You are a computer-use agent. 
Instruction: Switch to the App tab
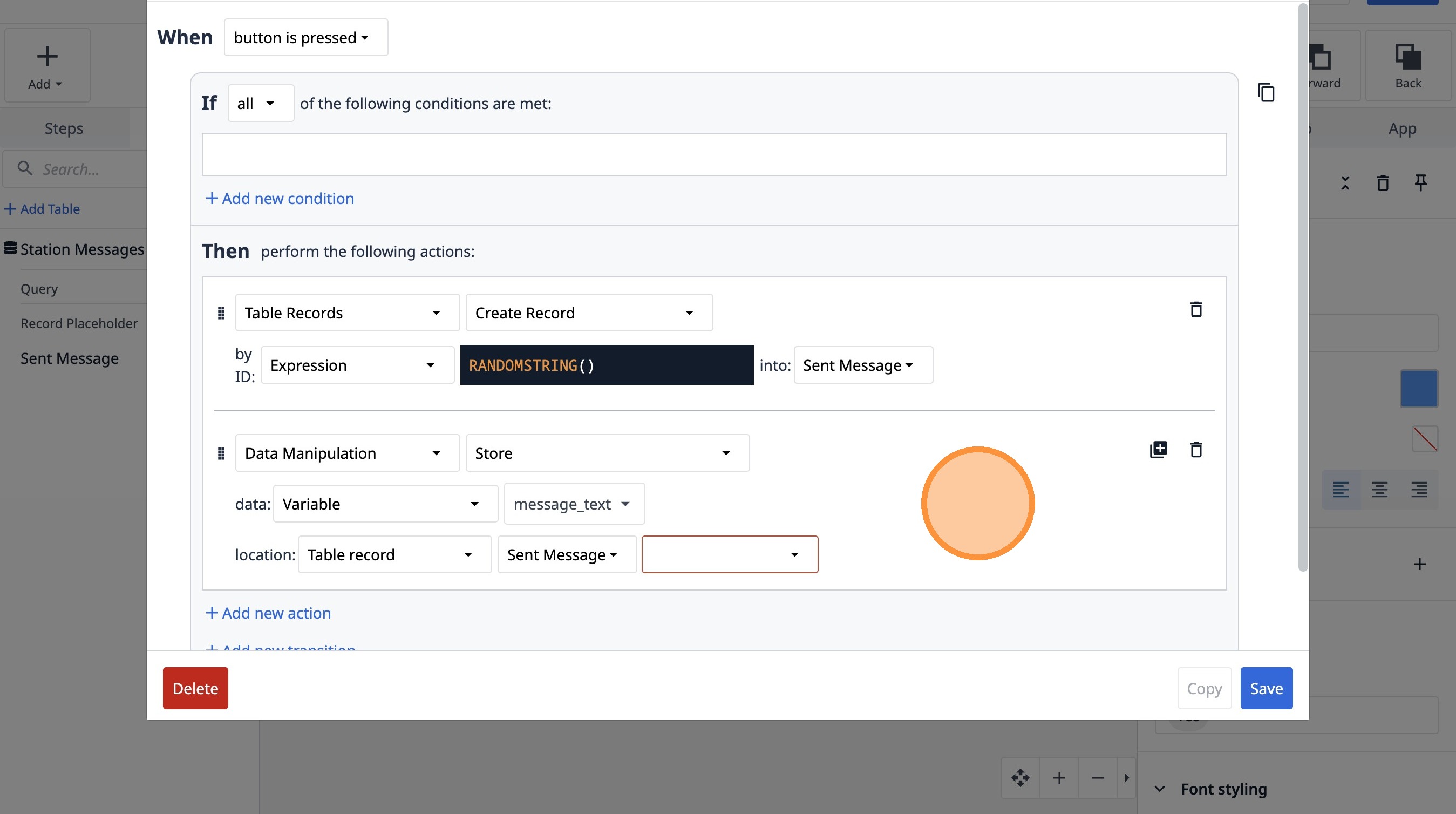pyautogui.click(x=1401, y=128)
